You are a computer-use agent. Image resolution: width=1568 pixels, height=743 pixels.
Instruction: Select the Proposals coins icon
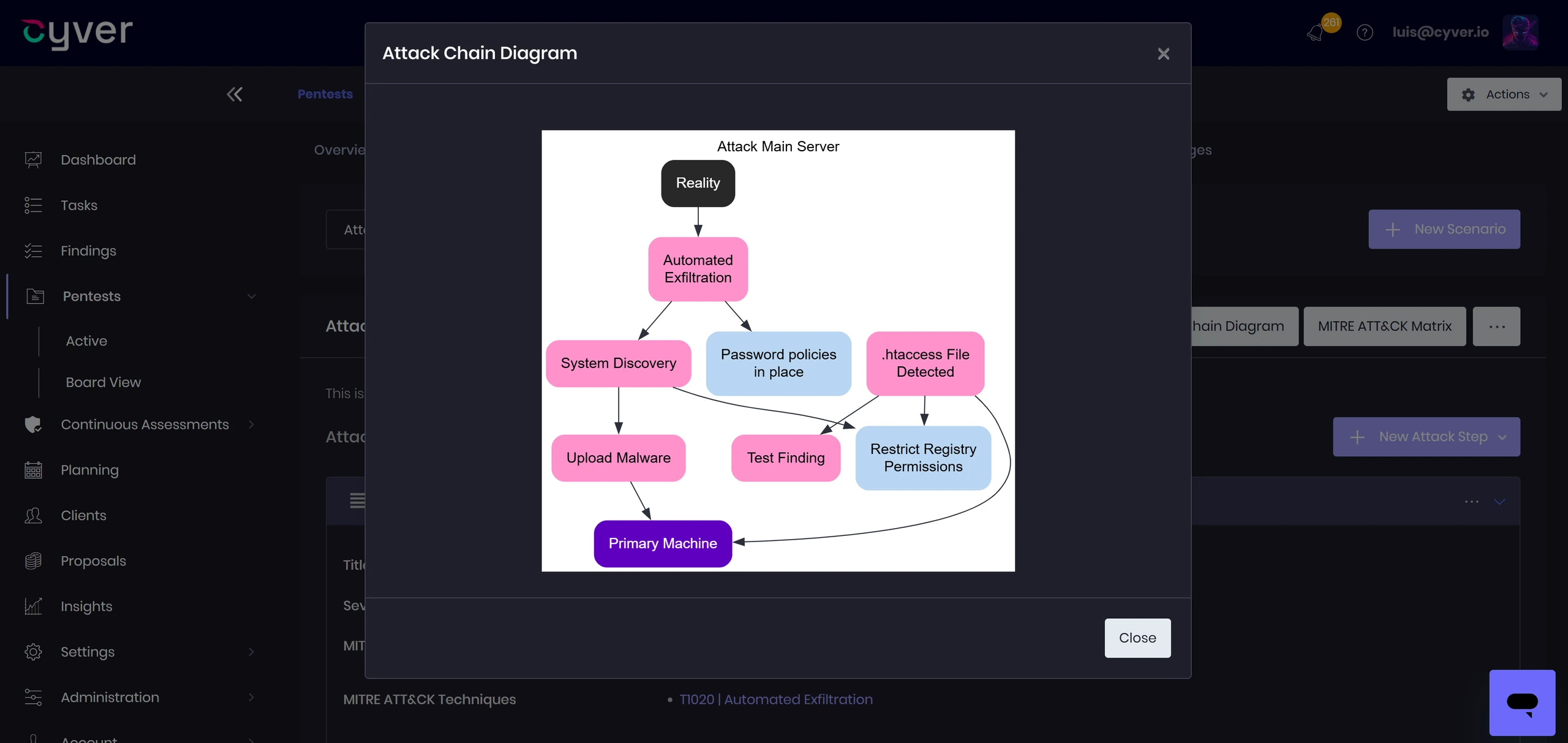coord(33,560)
